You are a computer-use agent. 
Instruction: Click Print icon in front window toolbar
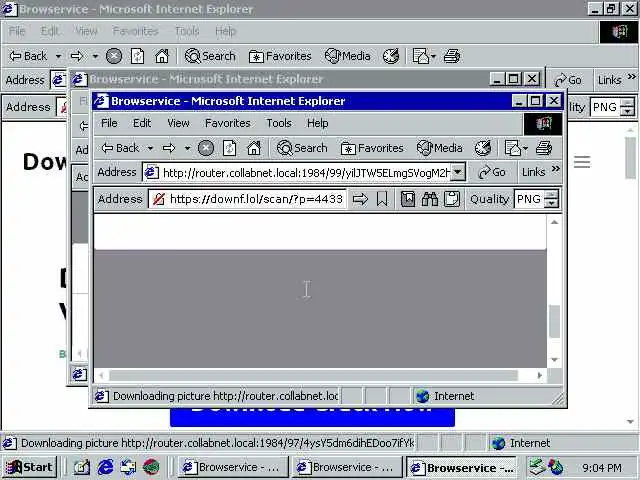[x=544, y=148]
